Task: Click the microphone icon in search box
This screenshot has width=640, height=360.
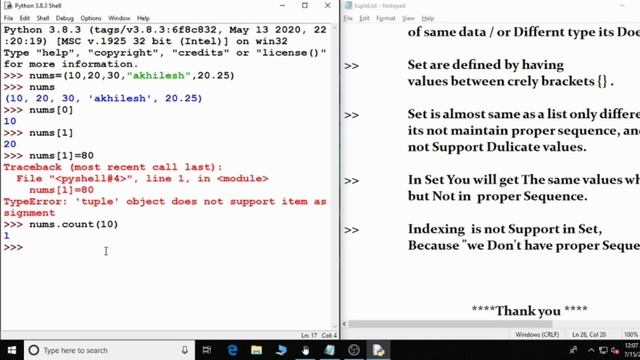Action: [184, 350]
